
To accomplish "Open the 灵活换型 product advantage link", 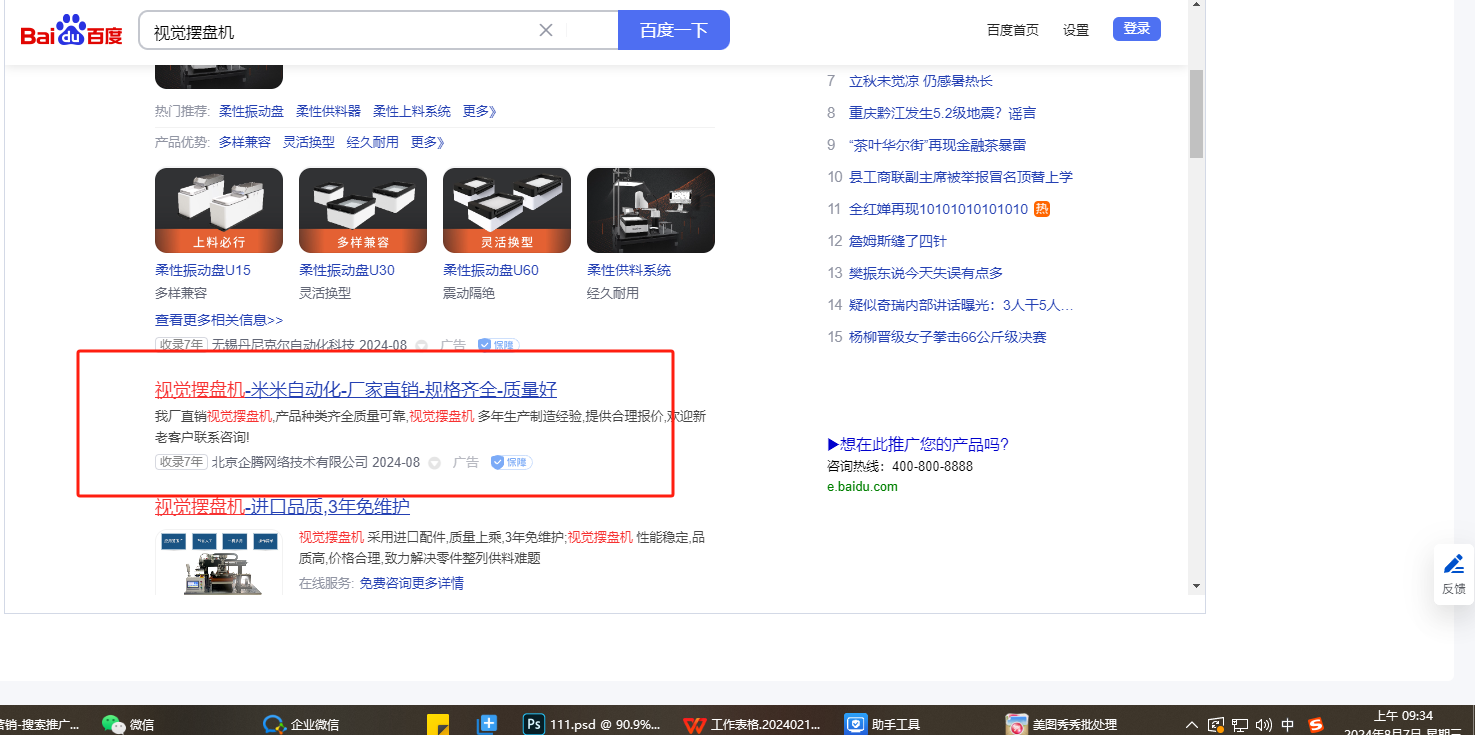I will tap(309, 142).
